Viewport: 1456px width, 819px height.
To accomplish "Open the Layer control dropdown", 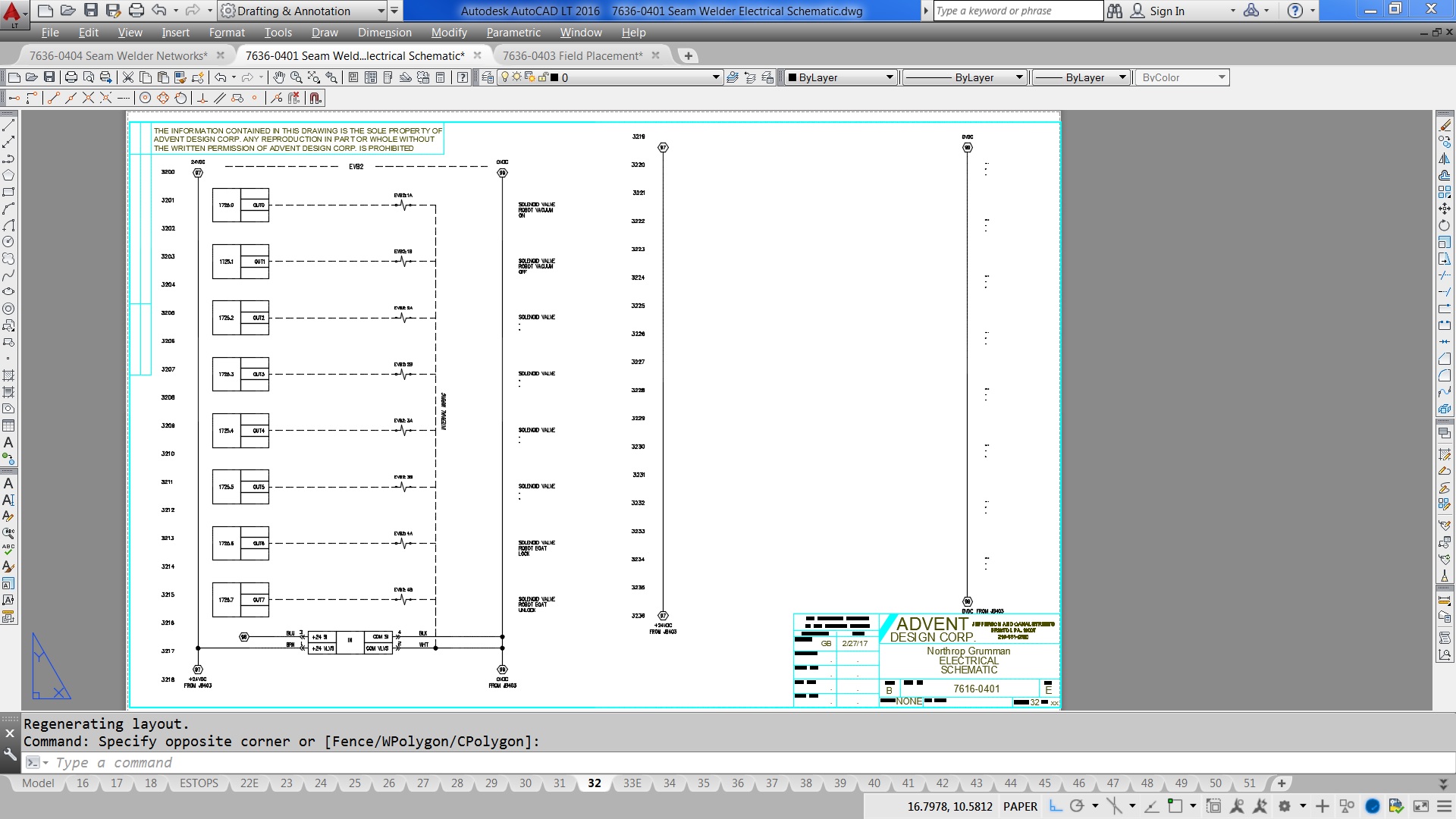I will coord(715,77).
